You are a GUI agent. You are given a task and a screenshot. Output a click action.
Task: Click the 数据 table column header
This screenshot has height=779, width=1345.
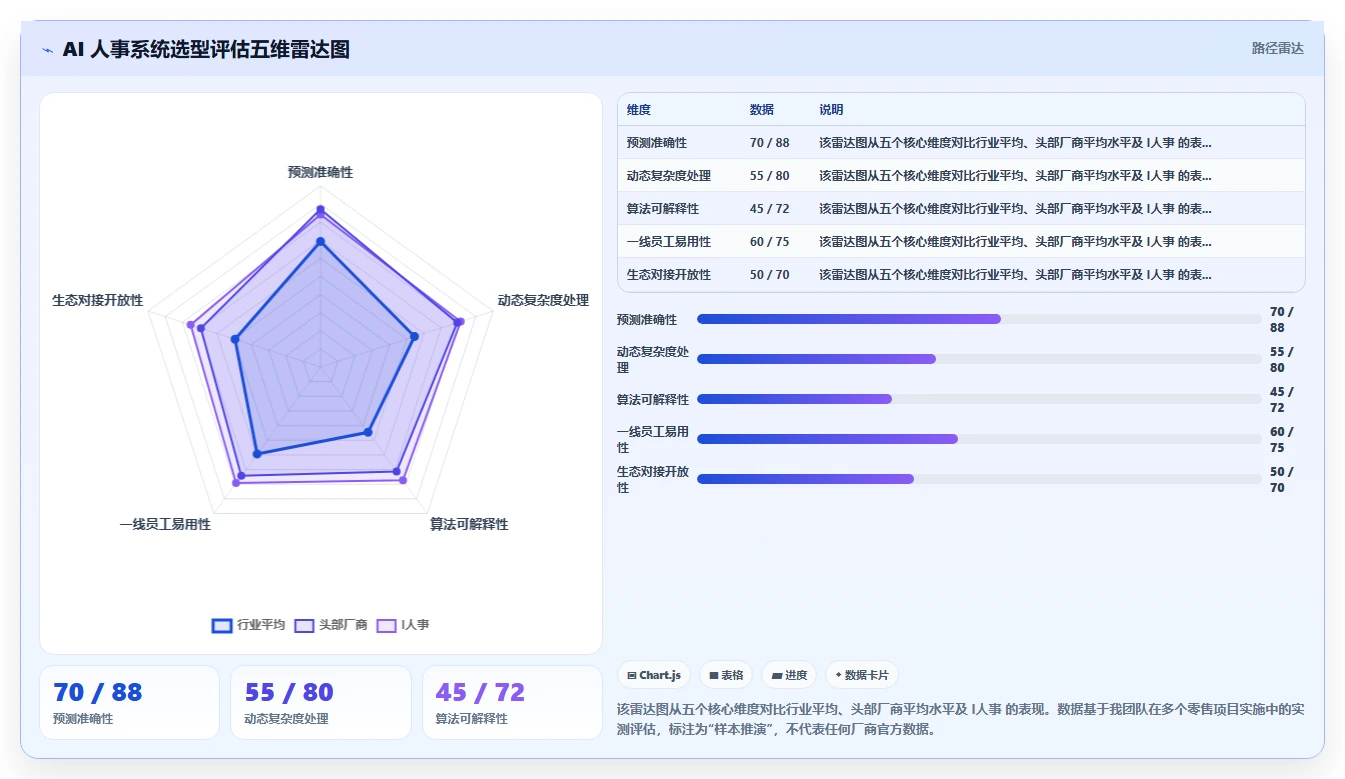coord(762,110)
